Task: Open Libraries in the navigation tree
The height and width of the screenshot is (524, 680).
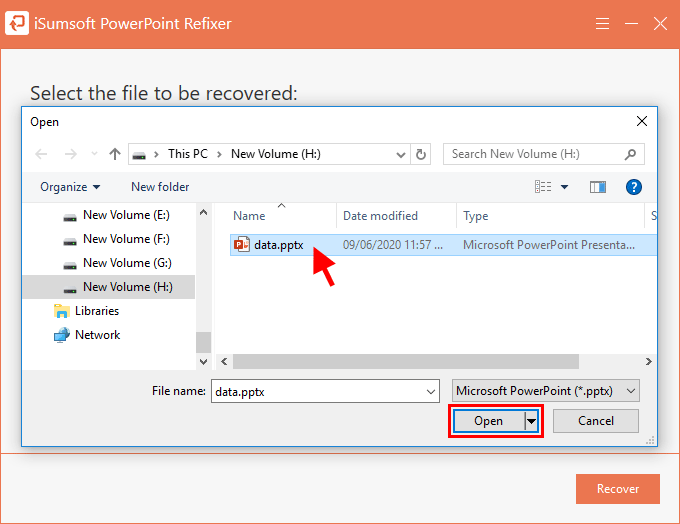Action: click(97, 311)
